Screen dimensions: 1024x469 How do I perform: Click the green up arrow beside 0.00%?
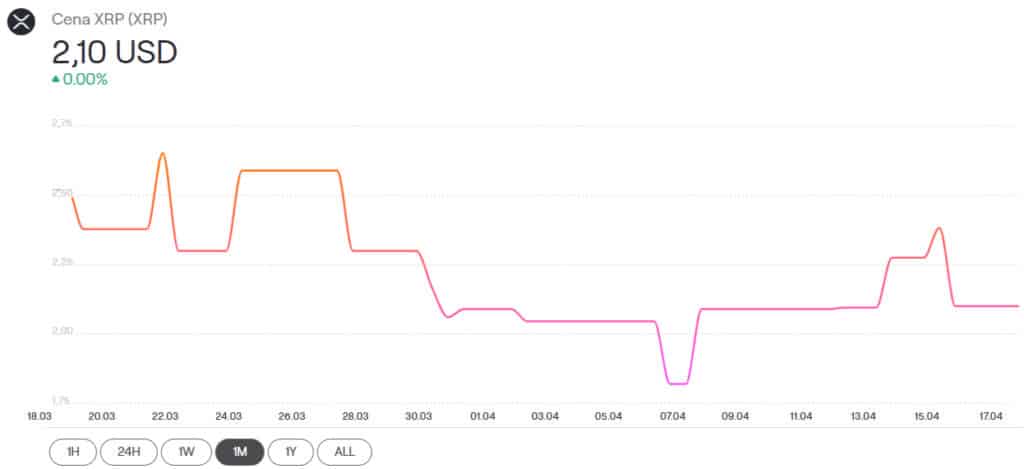56,79
